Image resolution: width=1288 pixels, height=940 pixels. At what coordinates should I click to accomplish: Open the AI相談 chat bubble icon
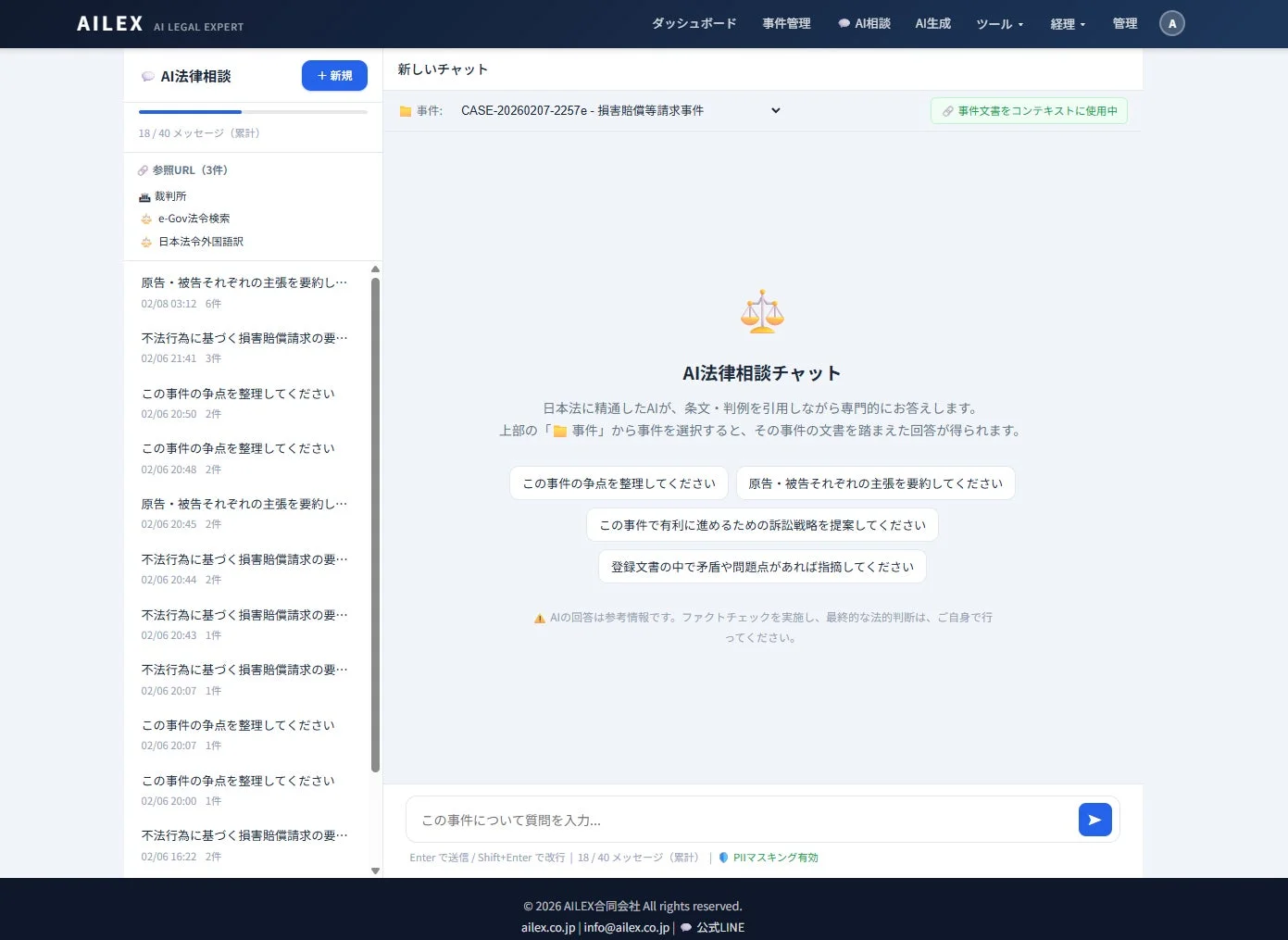pyautogui.click(x=842, y=23)
